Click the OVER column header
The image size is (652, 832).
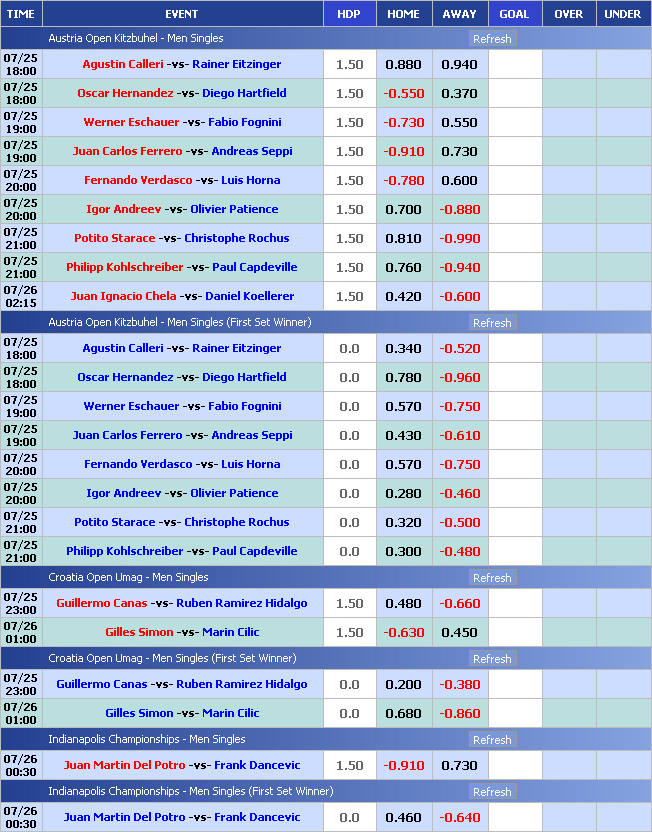click(x=568, y=14)
